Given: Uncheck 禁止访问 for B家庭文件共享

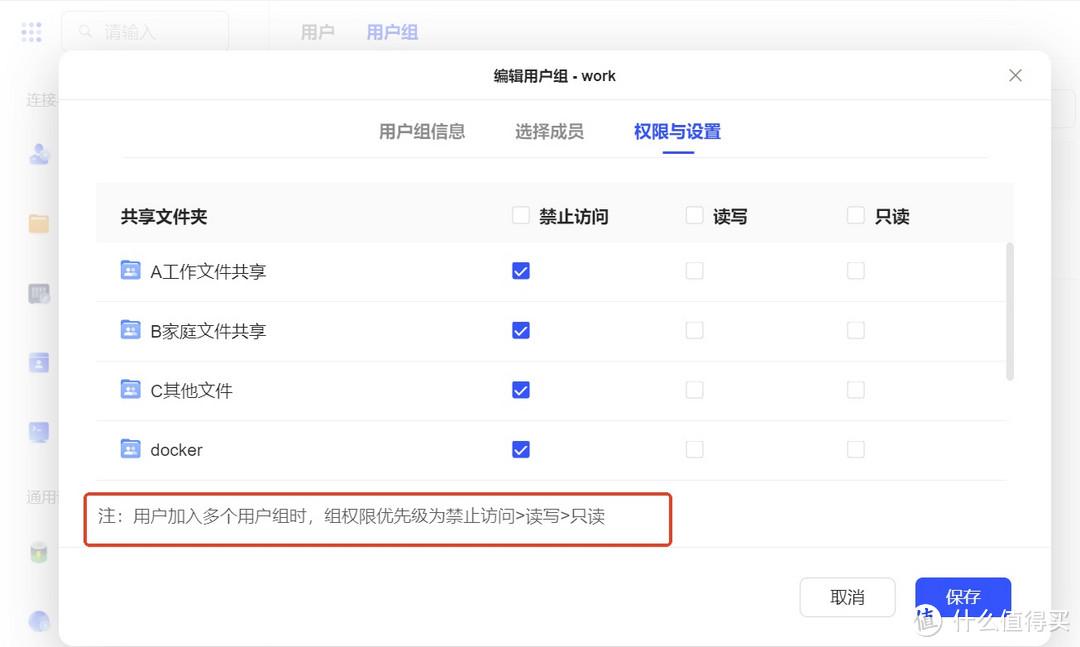Looking at the screenshot, I should 521,330.
